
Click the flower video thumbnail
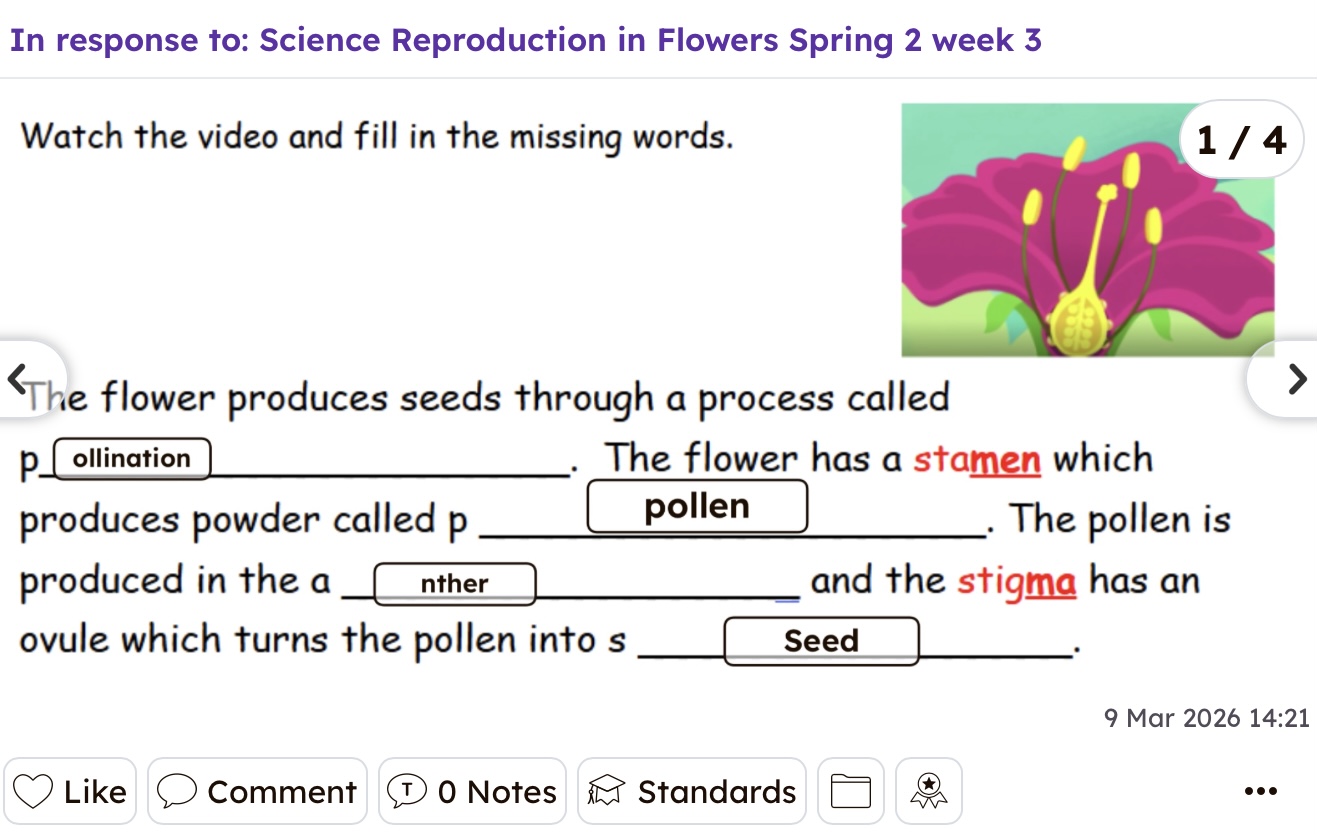coord(1087,231)
